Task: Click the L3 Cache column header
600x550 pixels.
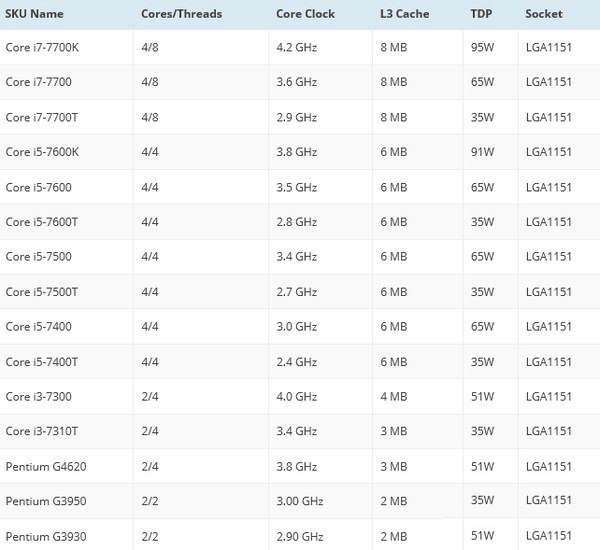Action: [404, 14]
